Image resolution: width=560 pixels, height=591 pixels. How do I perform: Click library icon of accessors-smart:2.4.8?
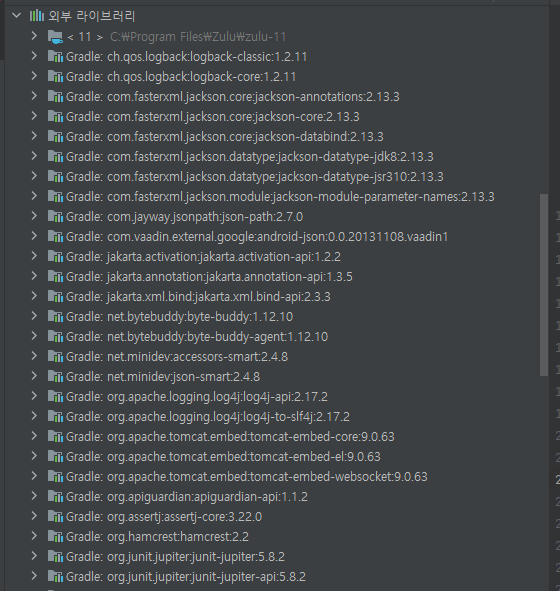(55, 356)
